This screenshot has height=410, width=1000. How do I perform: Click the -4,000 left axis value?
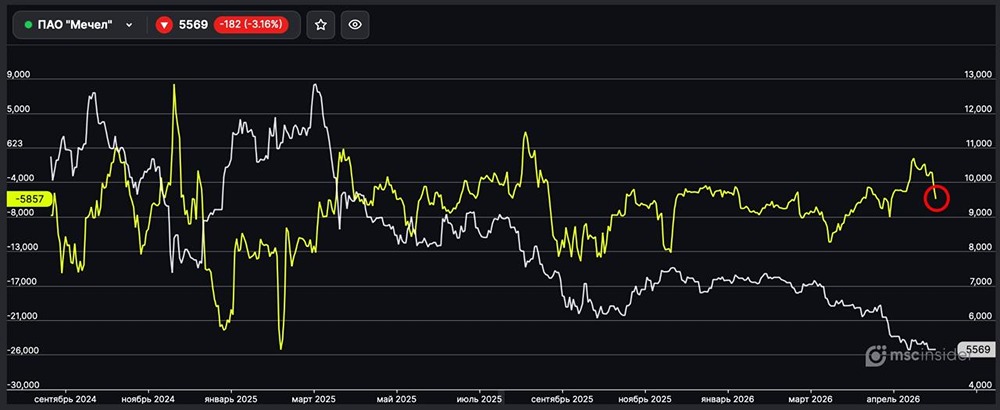(18, 179)
